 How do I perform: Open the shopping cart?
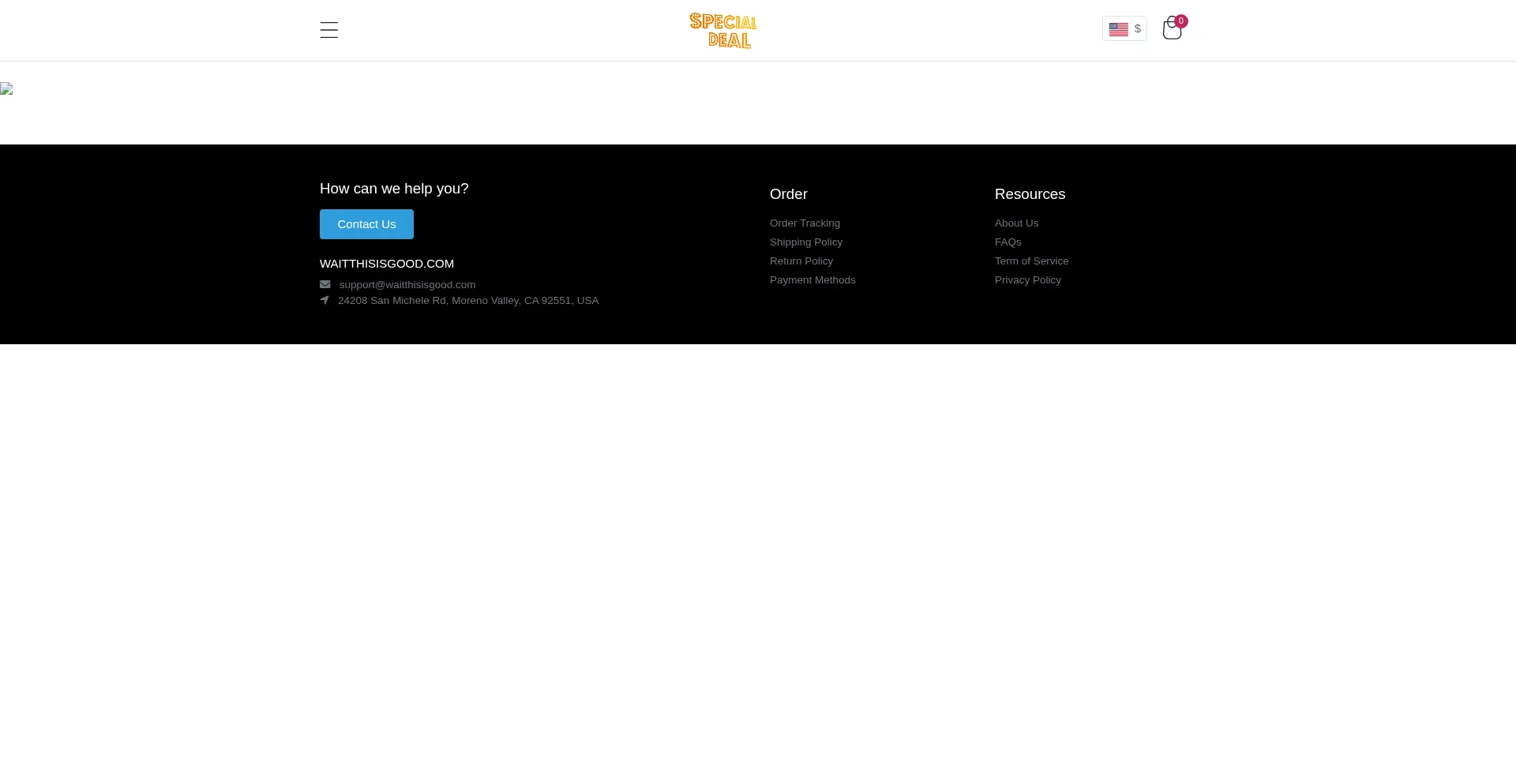(x=1172, y=28)
